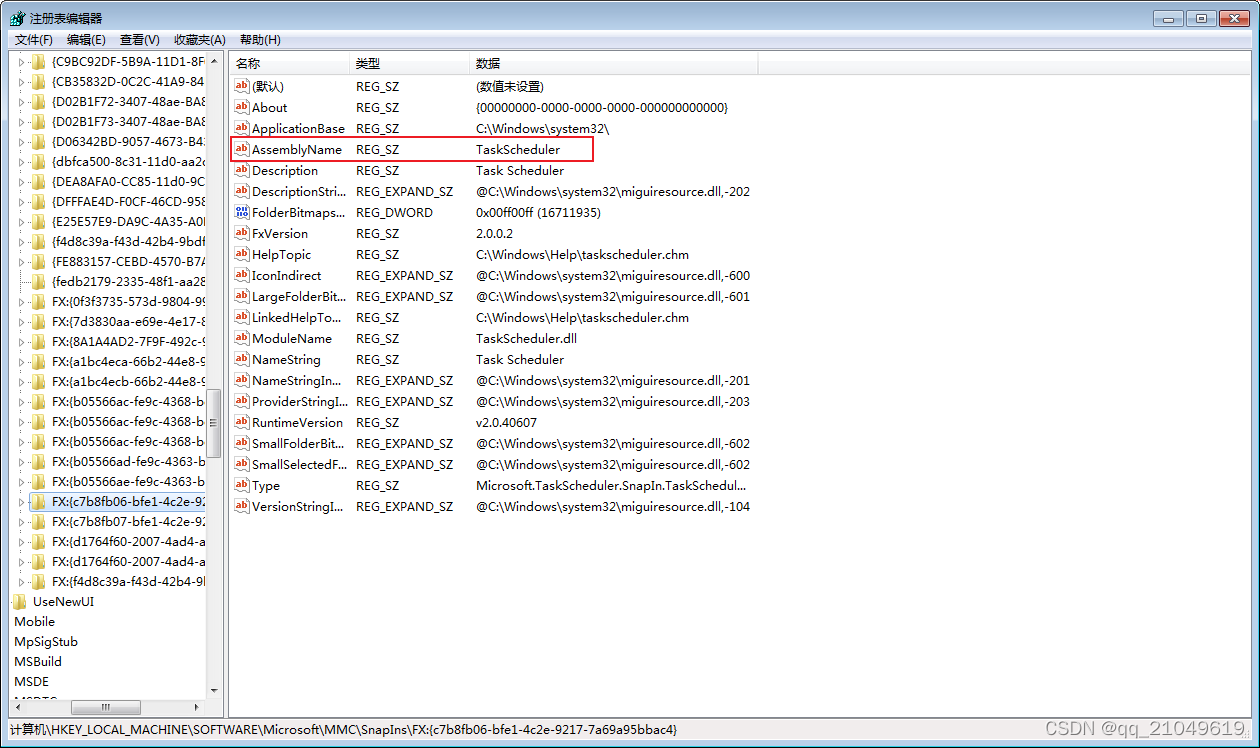
Task: Sort values by the 名称 column header
Action: point(290,64)
